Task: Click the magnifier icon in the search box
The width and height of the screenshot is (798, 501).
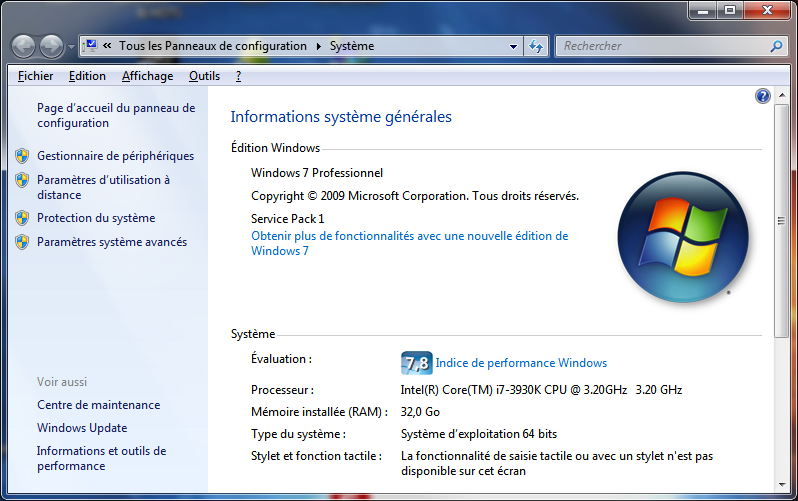Action: (x=776, y=46)
